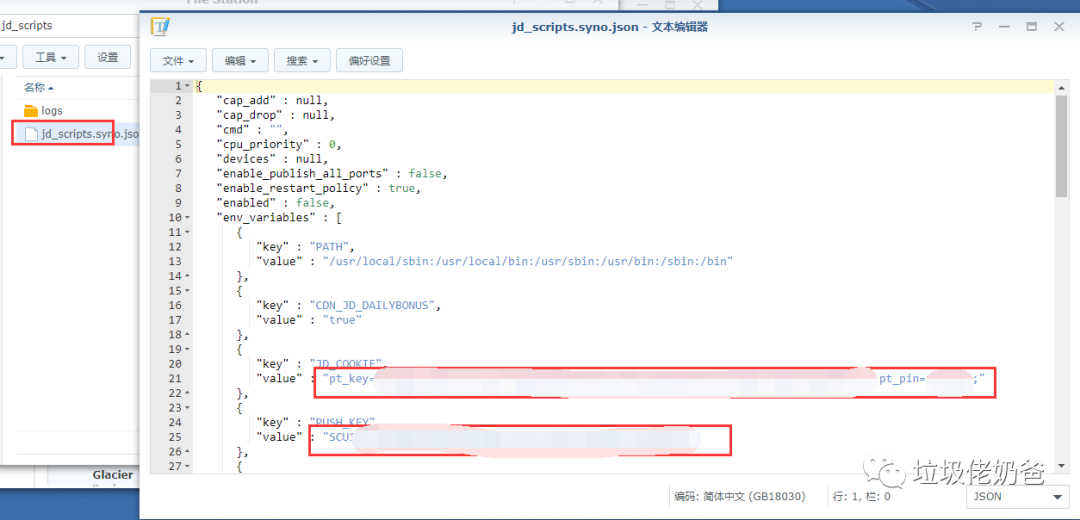This screenshot has width=1080, height=520.
Task: Collapse the fold arrow on line 11
Action: 187,232
